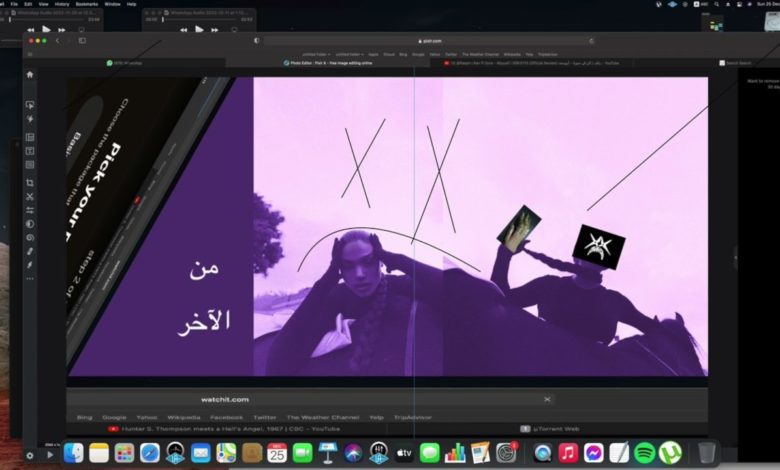Open the Window menu
Viewport: 780px width, 470px height.
tap(112, 3)
